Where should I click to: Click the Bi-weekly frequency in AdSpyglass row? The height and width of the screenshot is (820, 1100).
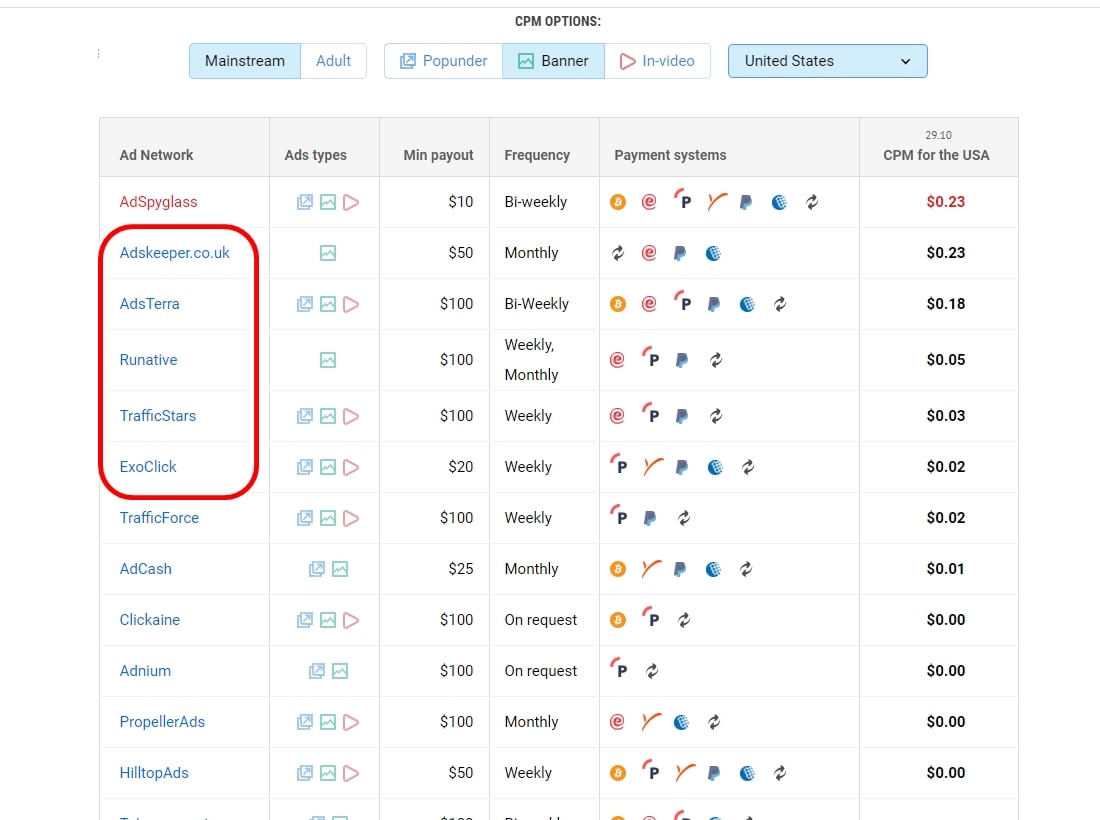536,202
